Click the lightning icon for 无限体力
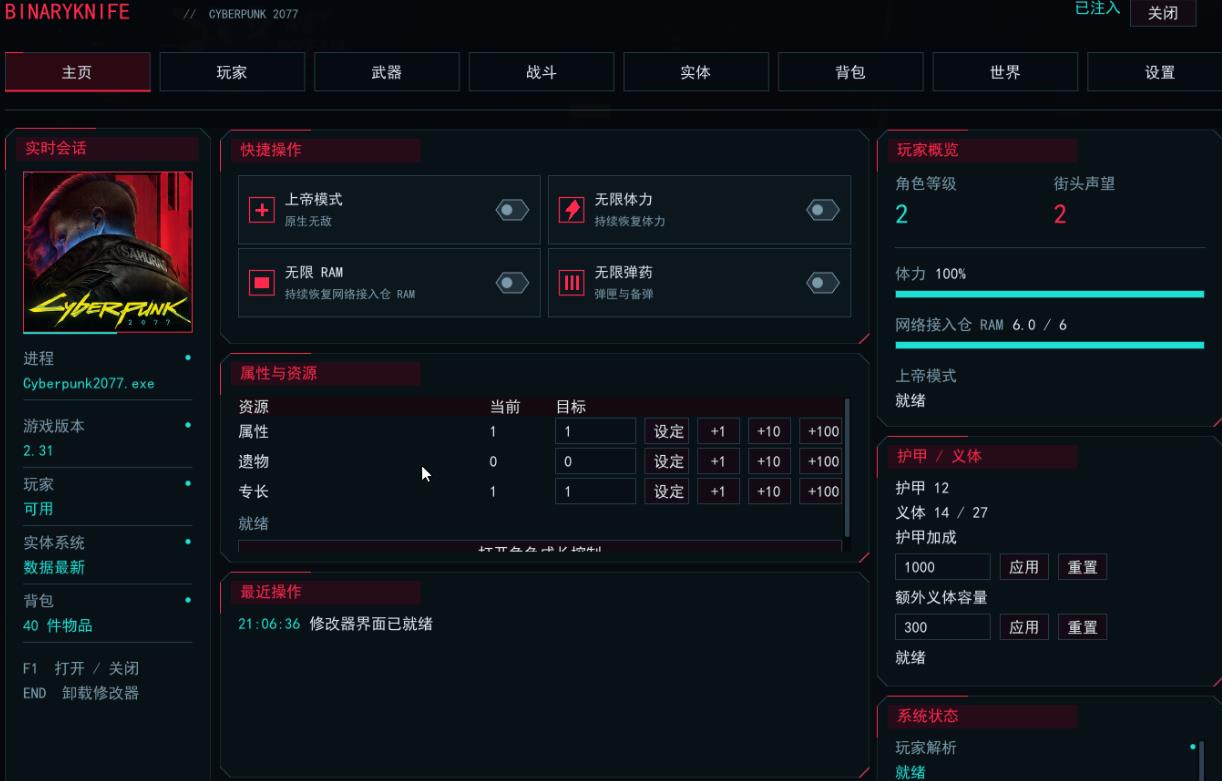The image size is (1222, 781). click(572, 210)
